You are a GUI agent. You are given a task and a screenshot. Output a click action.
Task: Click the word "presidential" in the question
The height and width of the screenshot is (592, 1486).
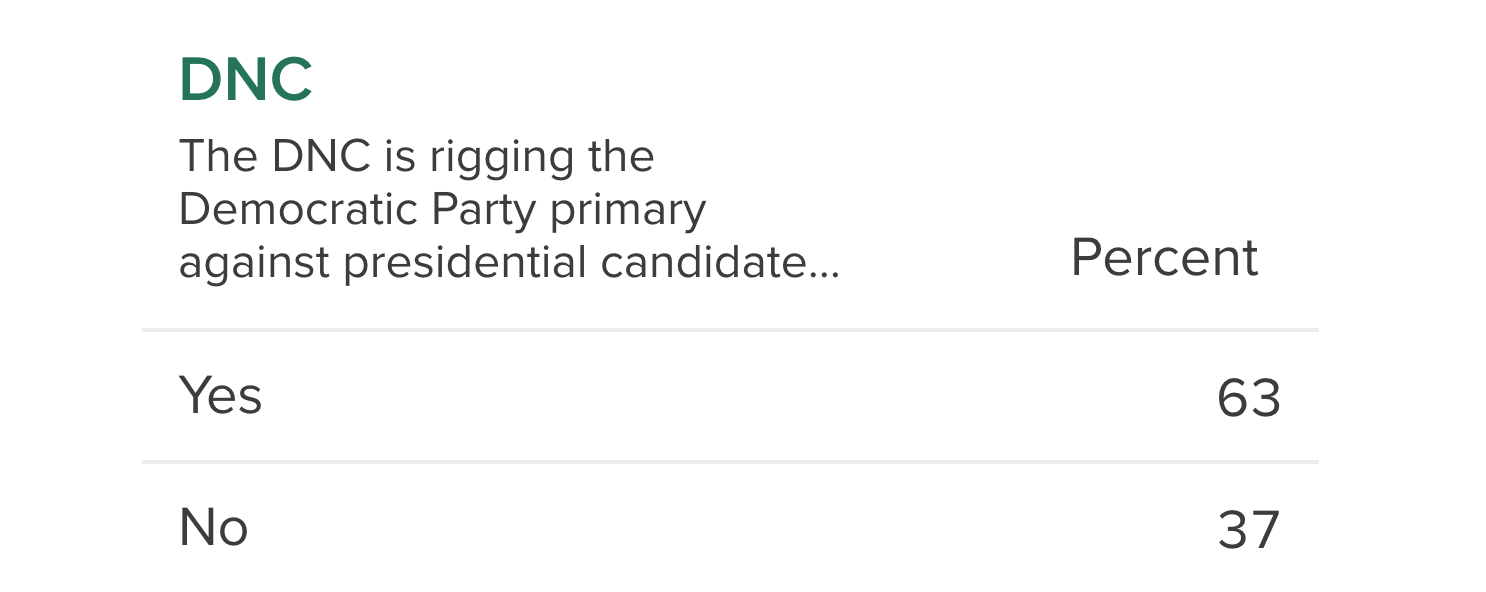(x=468, y=265)
